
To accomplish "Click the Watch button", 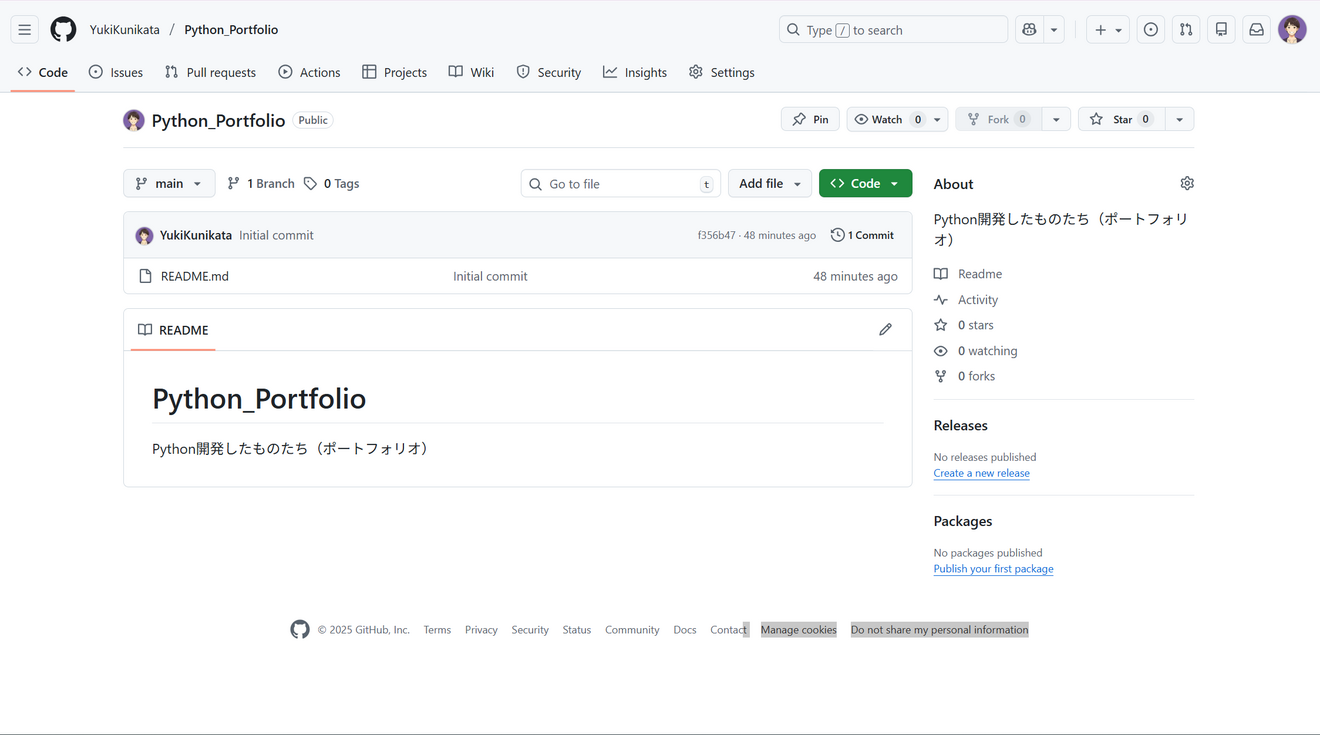I will point(888,119).
